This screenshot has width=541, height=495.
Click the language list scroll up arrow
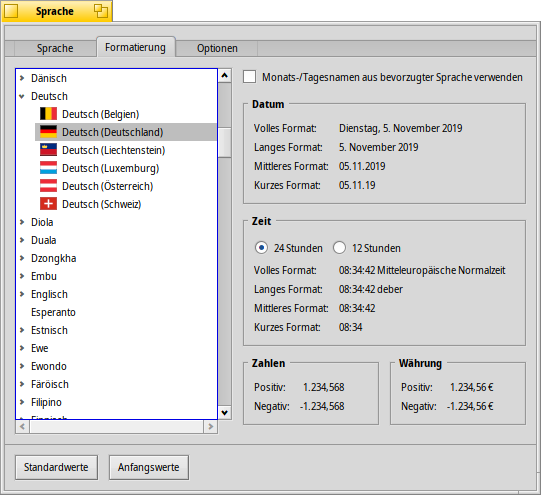pos(225,75)
